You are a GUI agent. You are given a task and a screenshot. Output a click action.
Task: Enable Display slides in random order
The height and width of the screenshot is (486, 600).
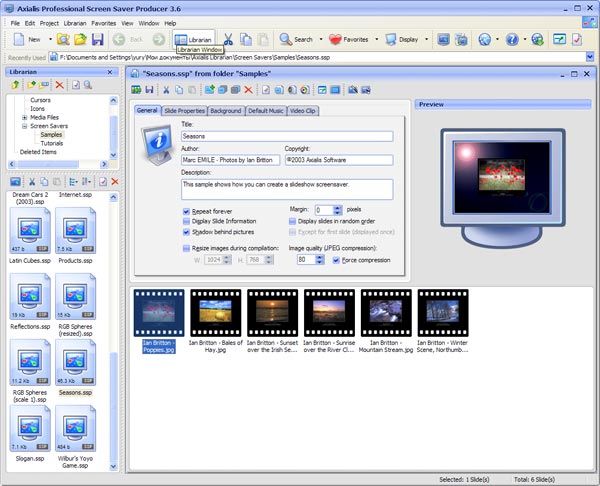click(292, 221)
